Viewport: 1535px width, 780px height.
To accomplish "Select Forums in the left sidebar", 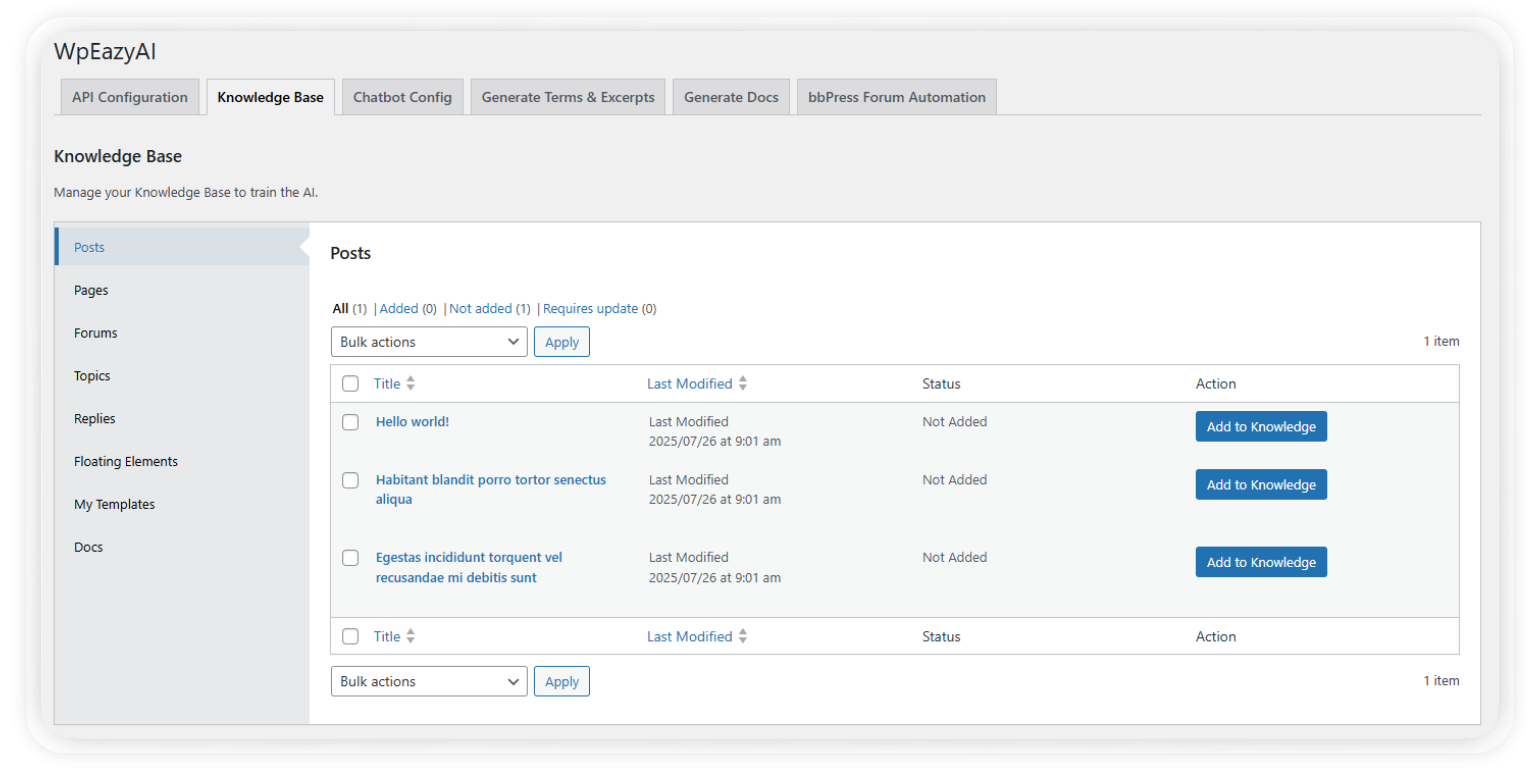I will (x=96, y=333).
